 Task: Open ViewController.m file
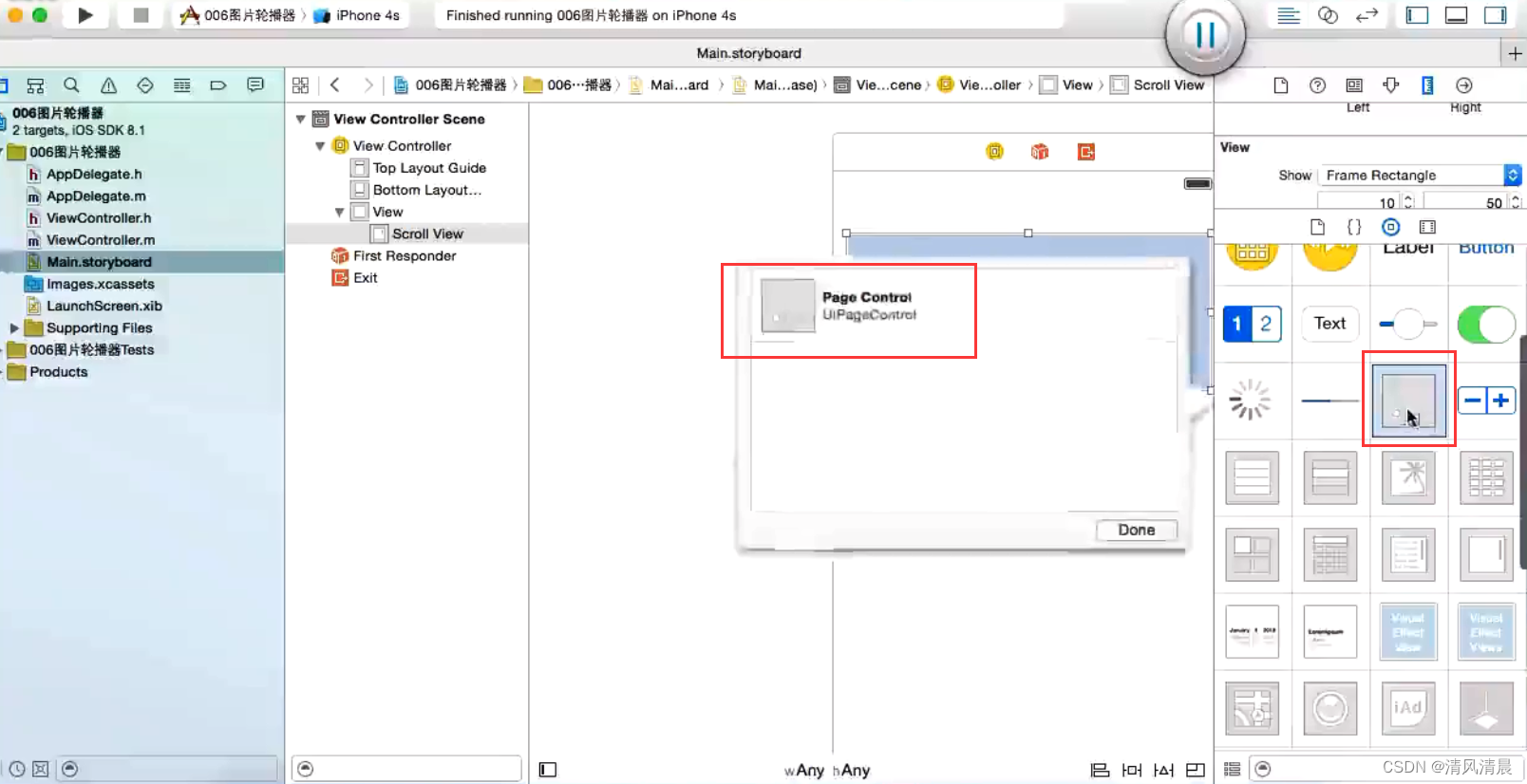click(100, 239)
